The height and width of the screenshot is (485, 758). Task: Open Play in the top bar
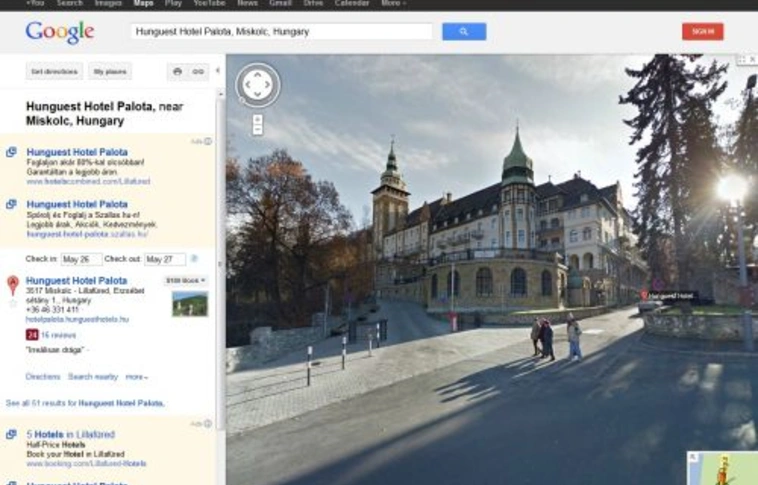coord(173,3)
